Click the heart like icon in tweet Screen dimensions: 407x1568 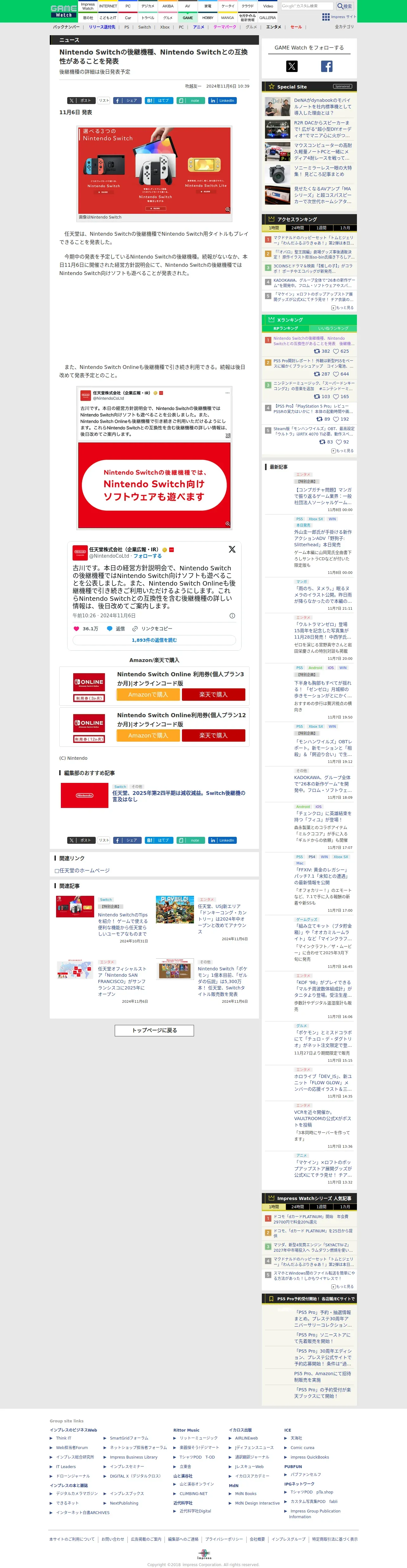click(76, 629)
